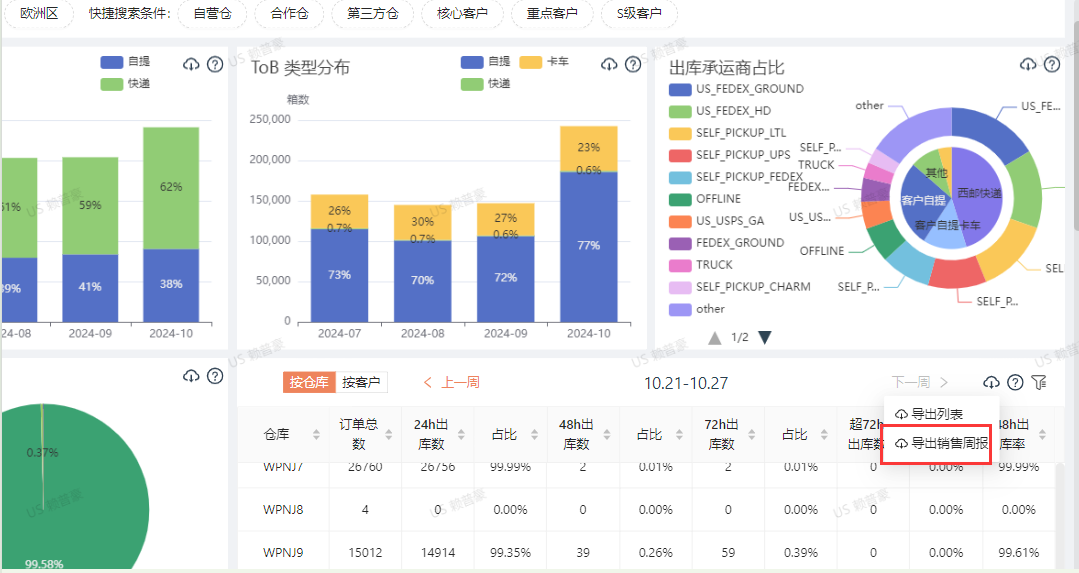This screenshot has height=573, width=1079.
Task: Click the 下一周 next week link
Action: (920, 382)
